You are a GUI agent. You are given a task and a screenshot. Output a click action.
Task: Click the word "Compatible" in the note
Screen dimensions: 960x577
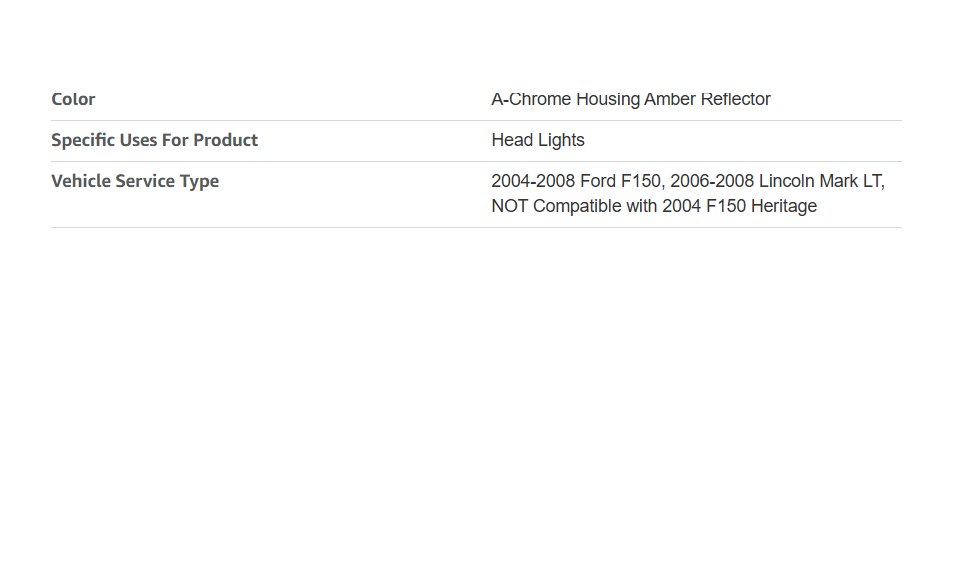[x=578, y=206]
